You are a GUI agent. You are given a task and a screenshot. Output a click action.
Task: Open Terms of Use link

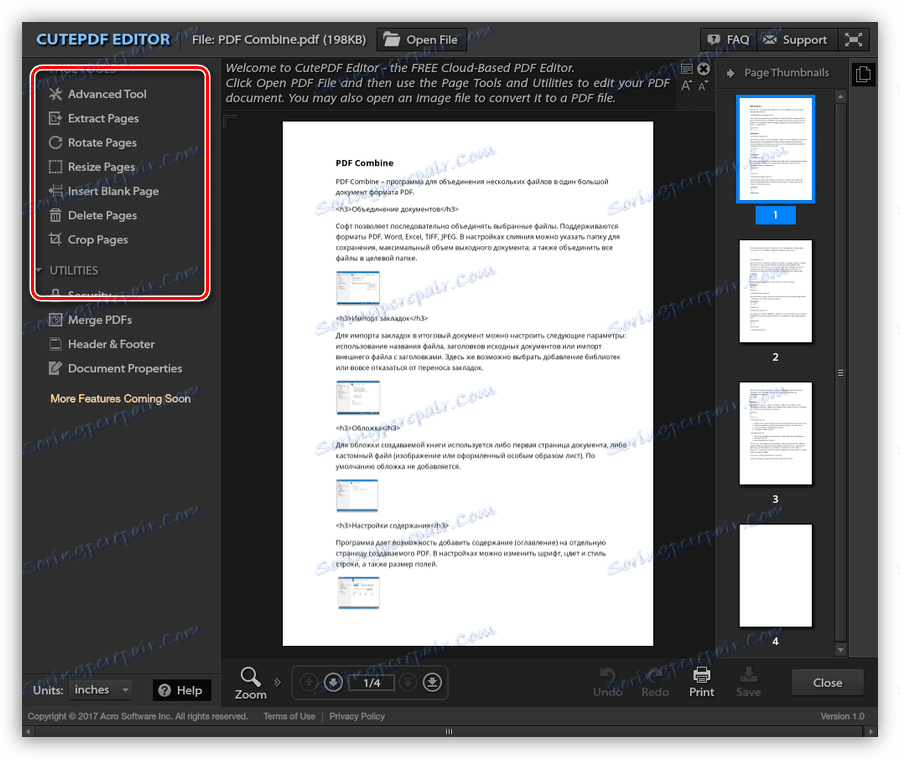tap(289, 717)
